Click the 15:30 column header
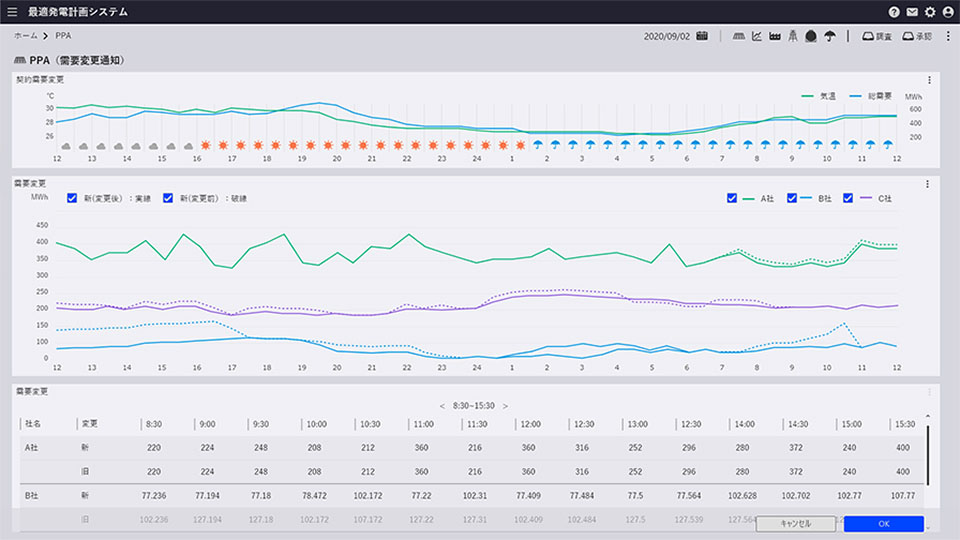 [905, 424]
